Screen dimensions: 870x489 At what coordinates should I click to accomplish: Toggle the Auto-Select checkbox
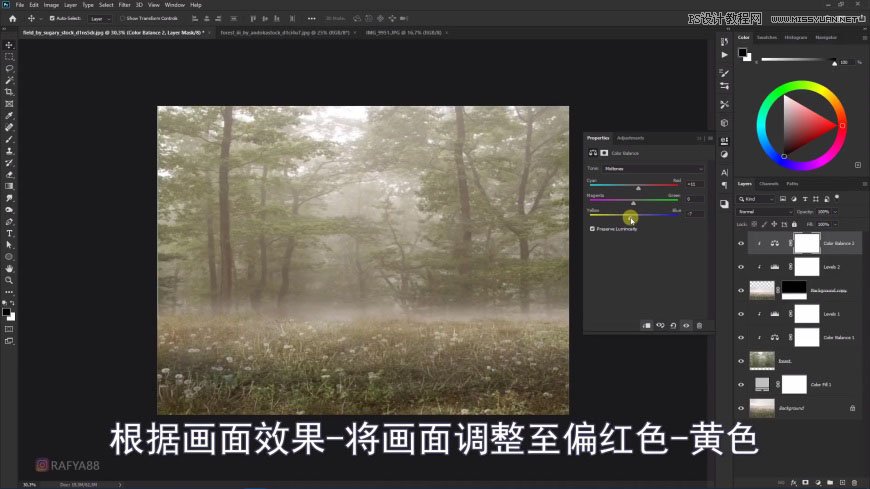pyautogui.click(x=52, y=18)
